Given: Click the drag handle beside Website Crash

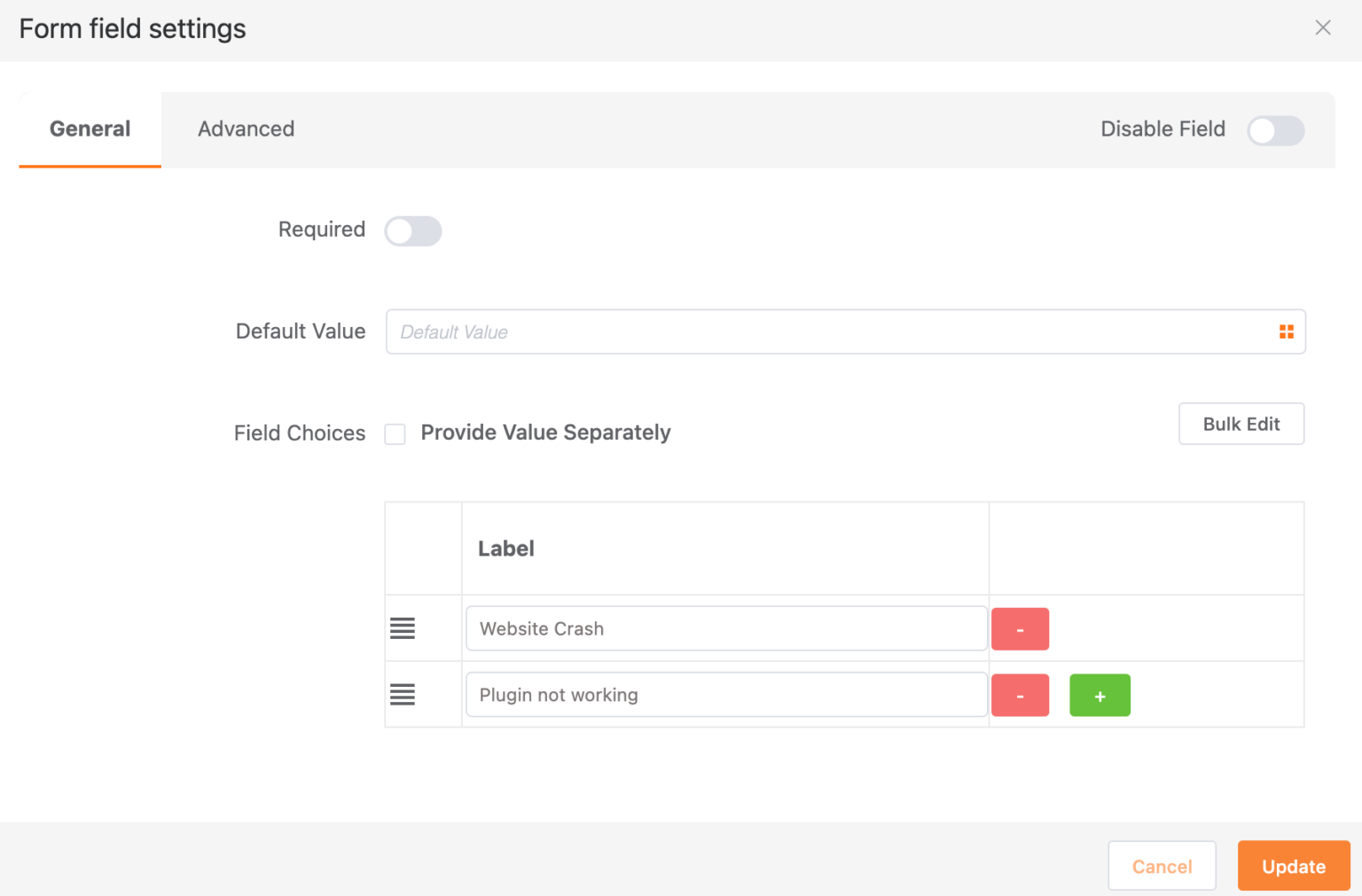Looking at the screenshot, I should (403, 628).
